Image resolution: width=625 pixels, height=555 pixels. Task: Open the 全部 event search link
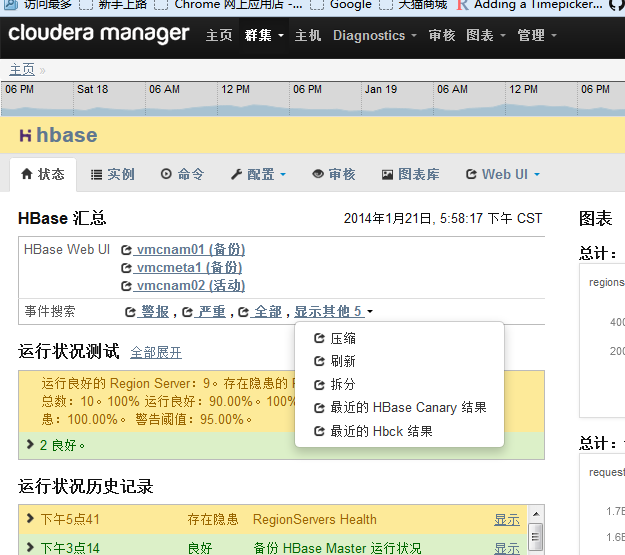(266, 311)
